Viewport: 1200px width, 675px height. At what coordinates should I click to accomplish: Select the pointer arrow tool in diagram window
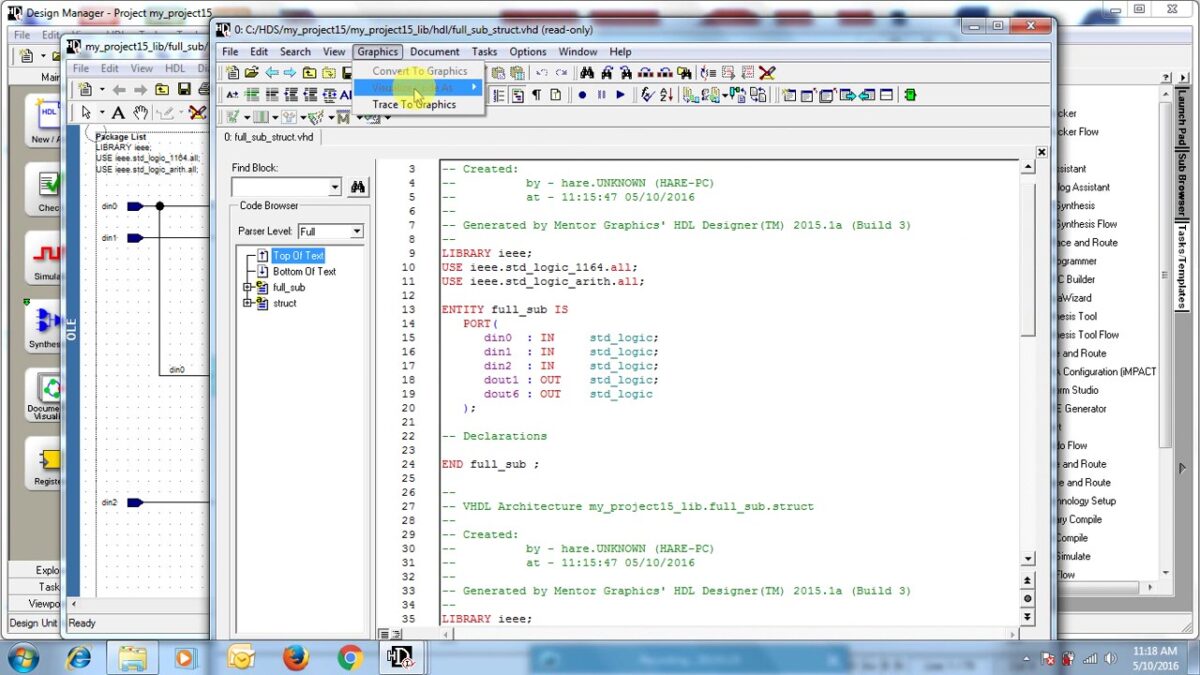[86, 113]
